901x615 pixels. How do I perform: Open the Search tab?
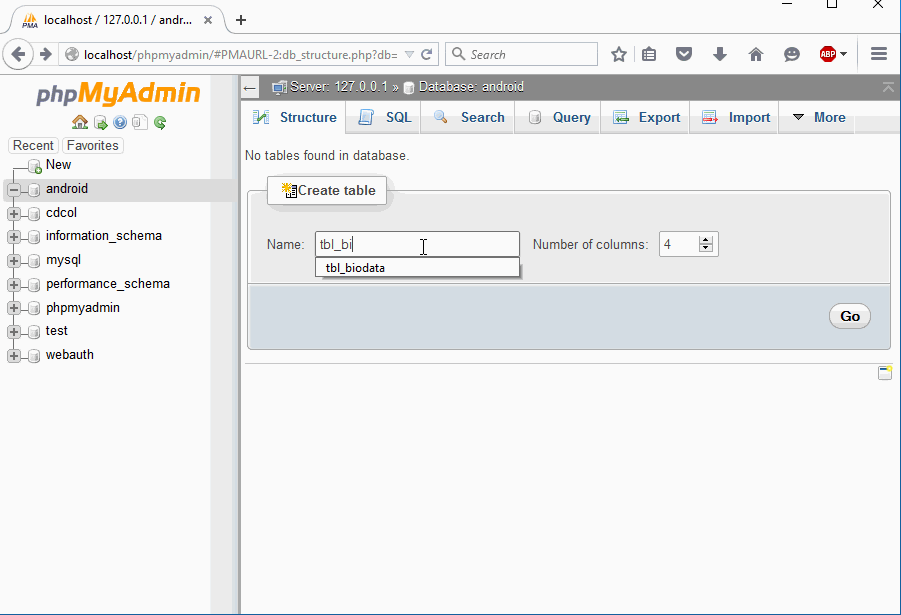pyautogui.click(x=468, y=117)
